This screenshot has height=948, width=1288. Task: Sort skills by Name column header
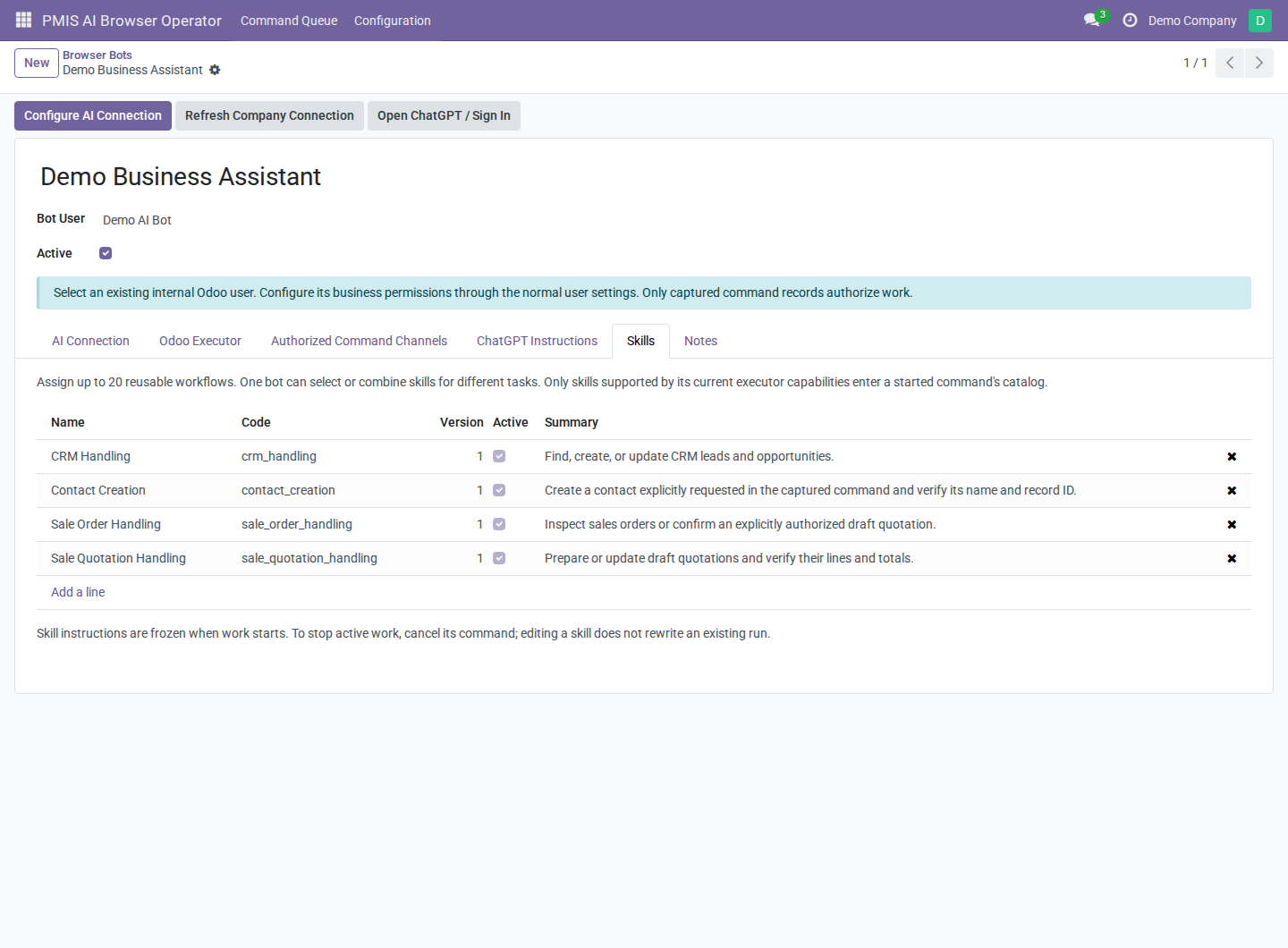pos(68,422)
